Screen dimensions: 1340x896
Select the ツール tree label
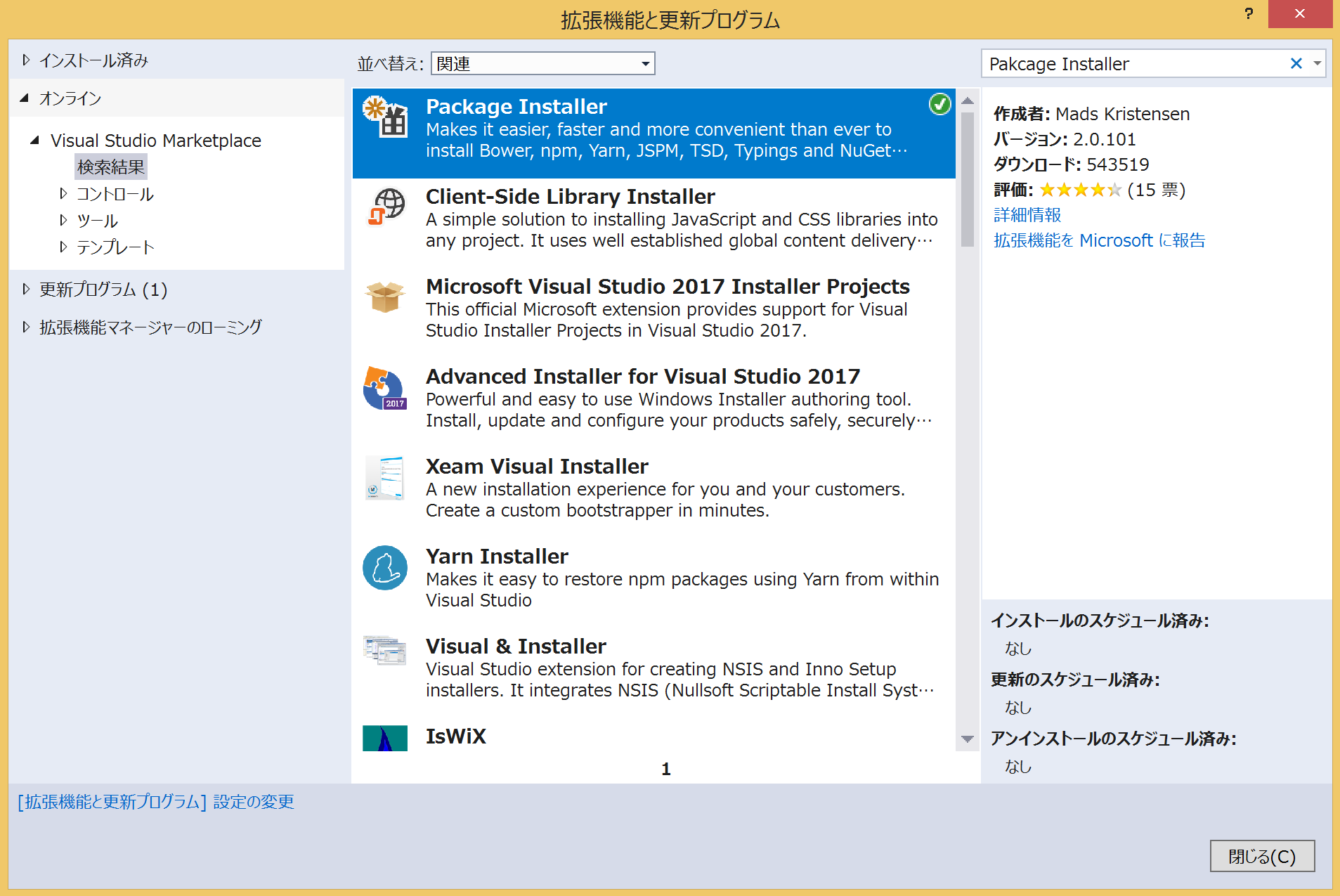click(97, 221)
